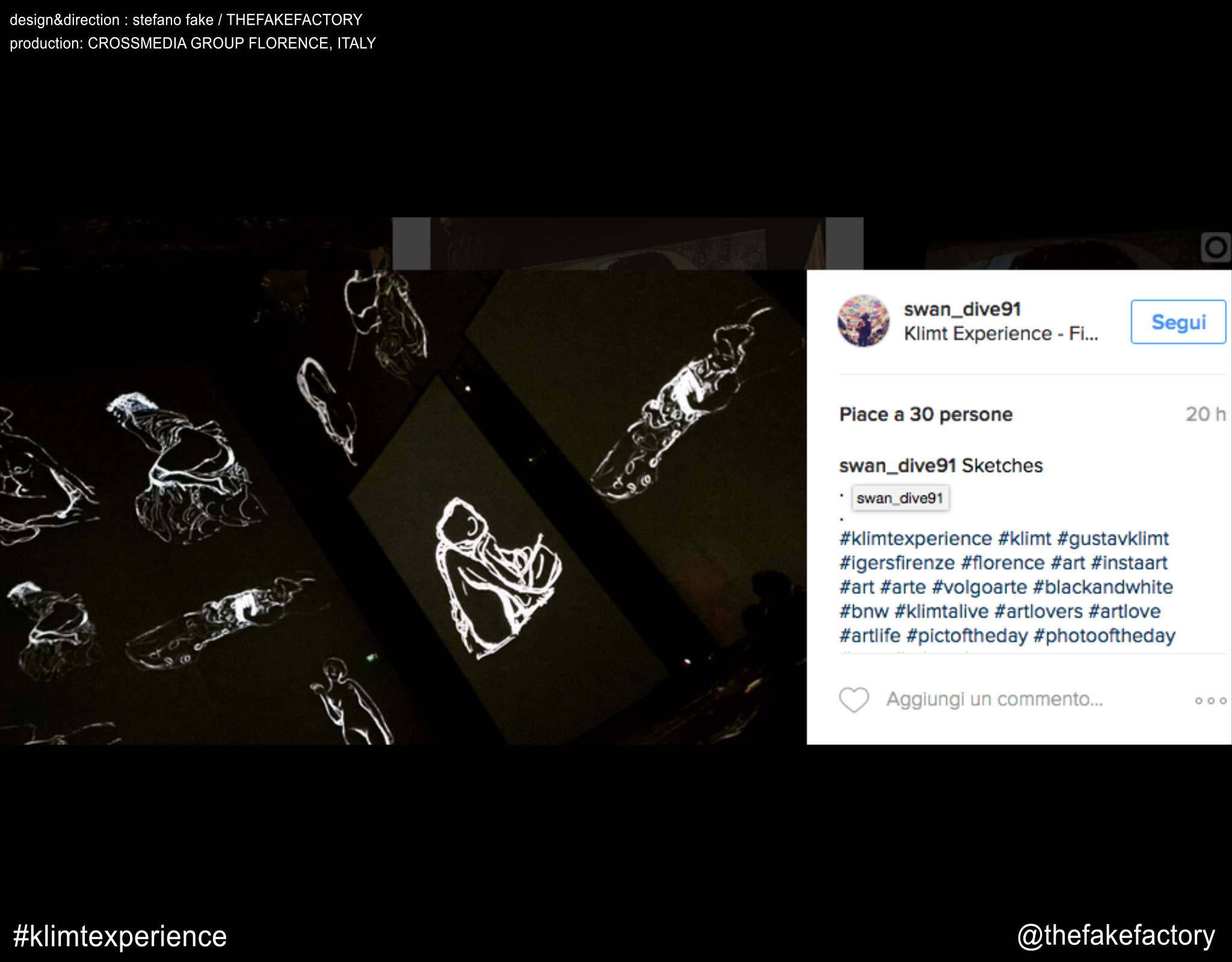View the Piace a 30 persone likes

coord(926,414)
